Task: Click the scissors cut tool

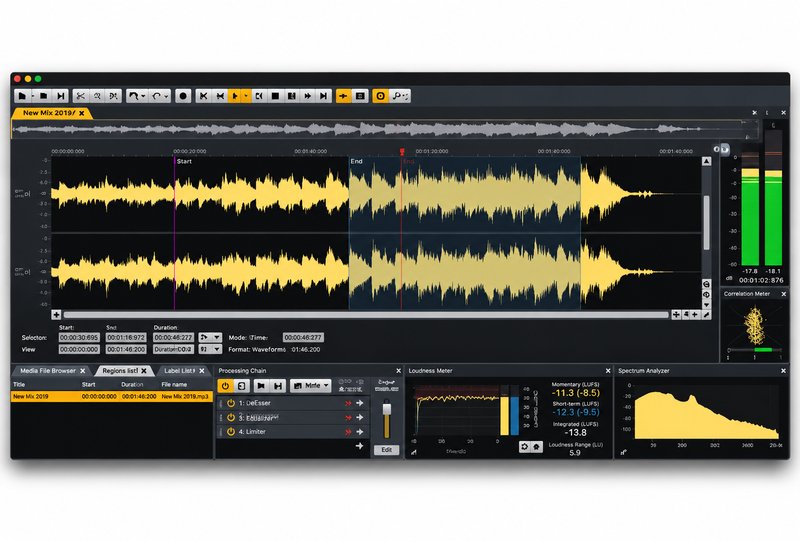Action: click(80, 95)
